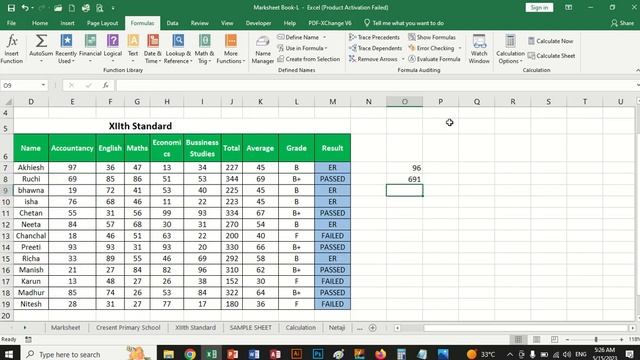Expand the Remove Arrows dropdown arrow
This screenshot has height=360, width=640.
403,59
